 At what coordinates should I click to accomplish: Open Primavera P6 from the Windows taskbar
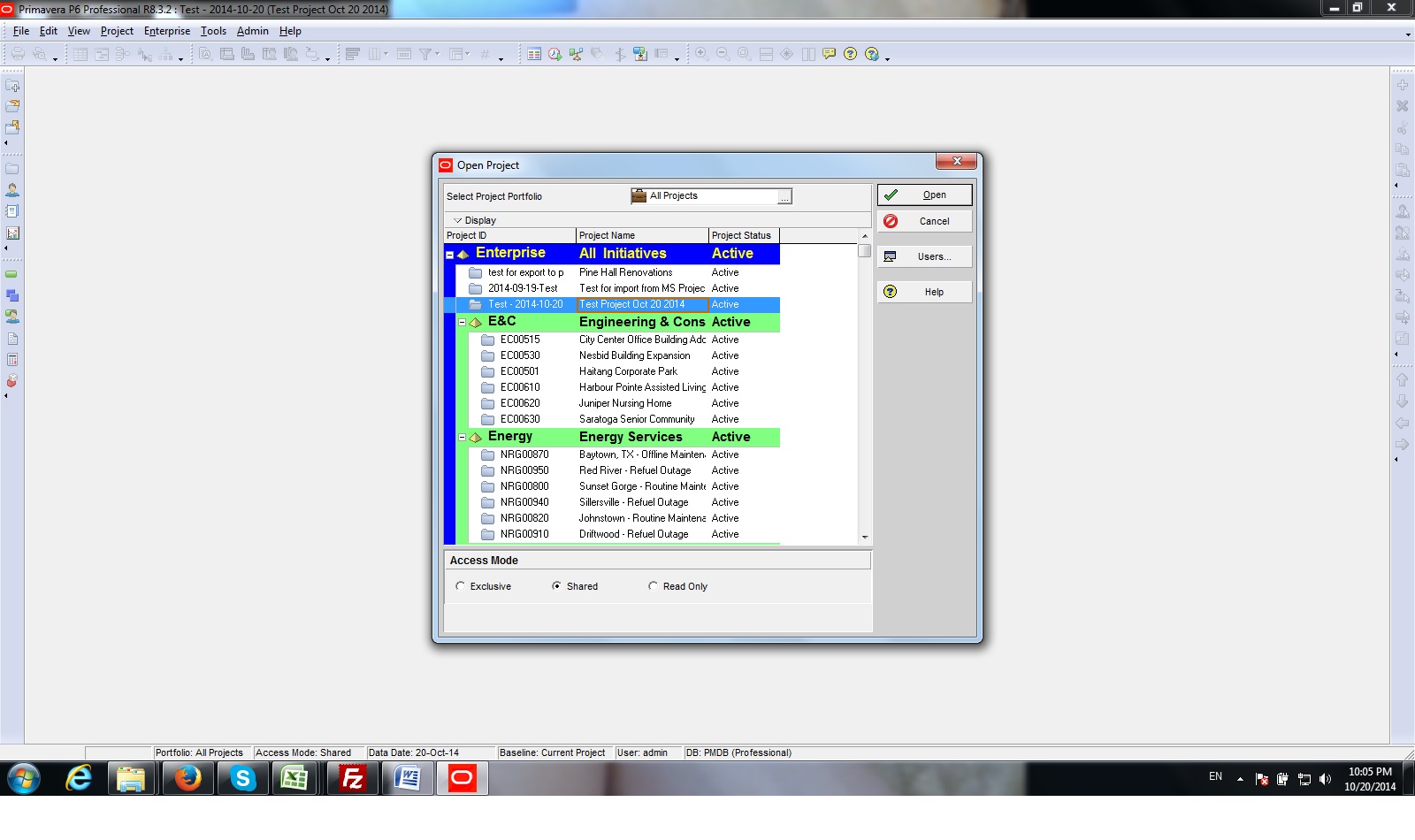461,779
